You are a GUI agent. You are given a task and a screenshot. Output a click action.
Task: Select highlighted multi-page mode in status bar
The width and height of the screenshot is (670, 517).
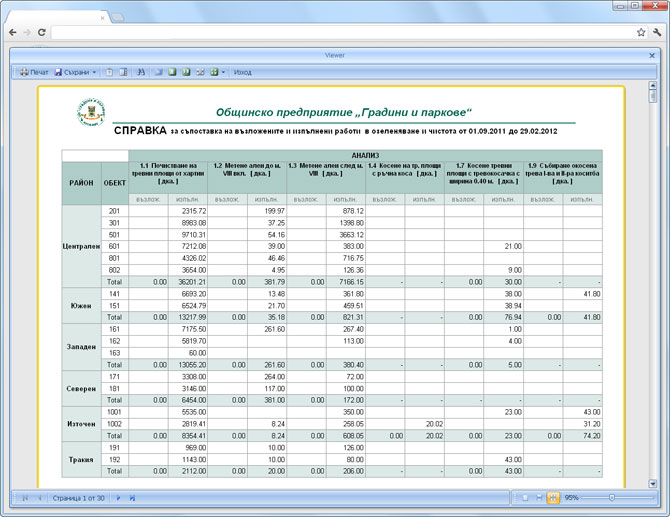(x=553, y=498)
